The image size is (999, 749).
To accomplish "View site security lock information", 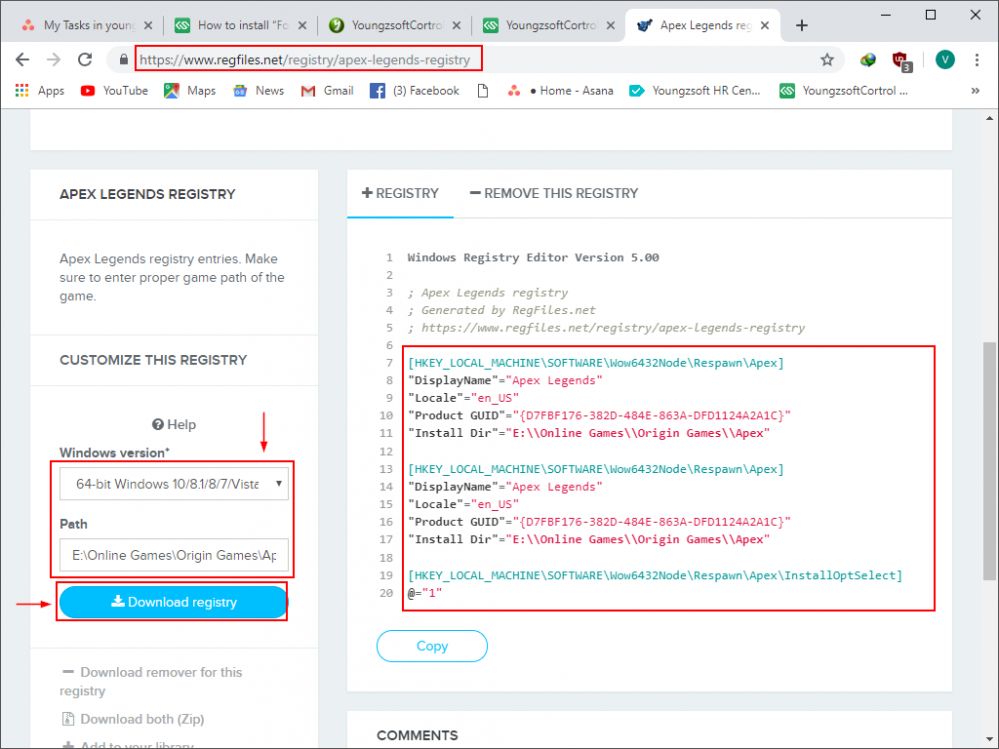I will click(124, 60).
